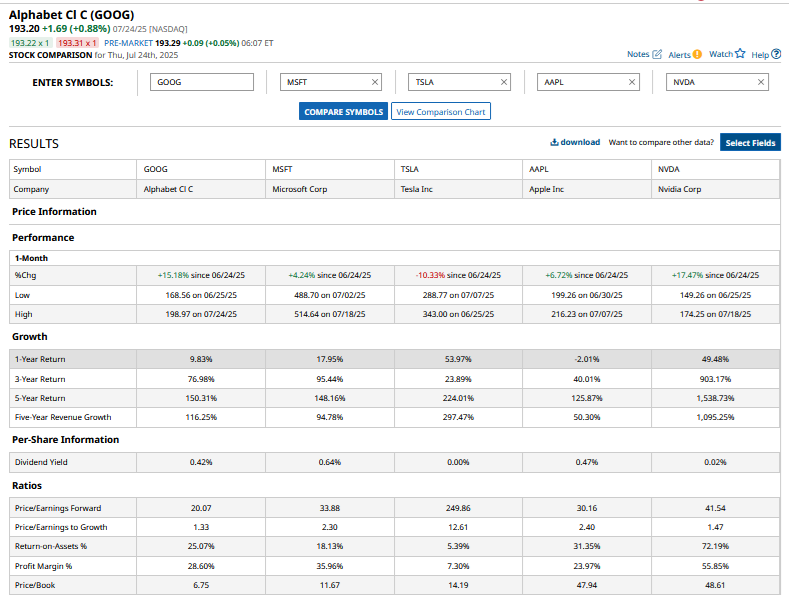Click the download link text
Image resolution: width=789 pixels, height=600 pixels.
point(580,142)
